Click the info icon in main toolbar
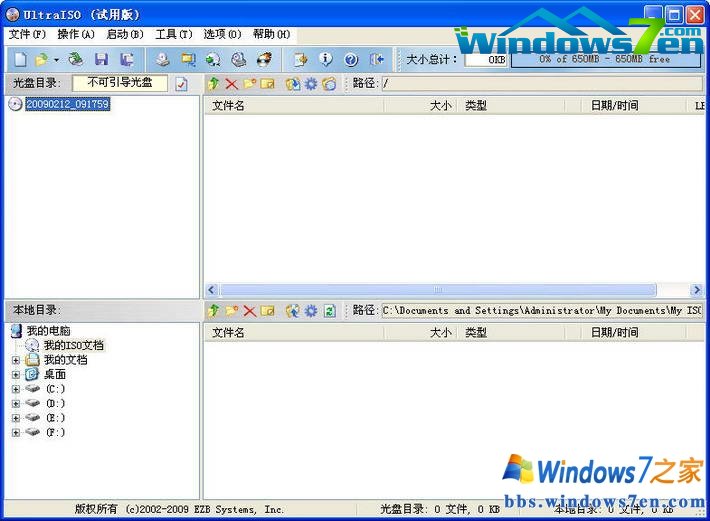Image resolution: width=710 pixels, height=521 pixels. (x=325, y=60)
